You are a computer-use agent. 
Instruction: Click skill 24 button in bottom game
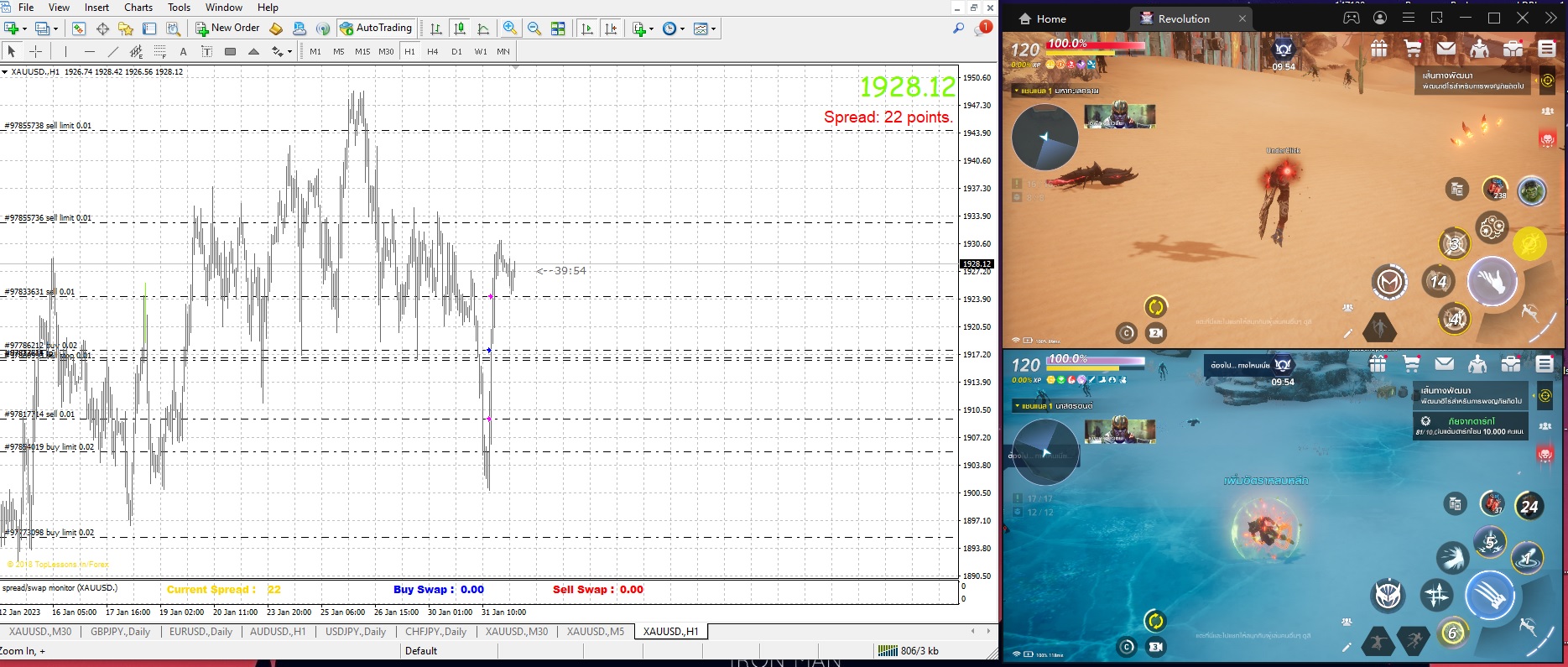(x=1529, y=506)
